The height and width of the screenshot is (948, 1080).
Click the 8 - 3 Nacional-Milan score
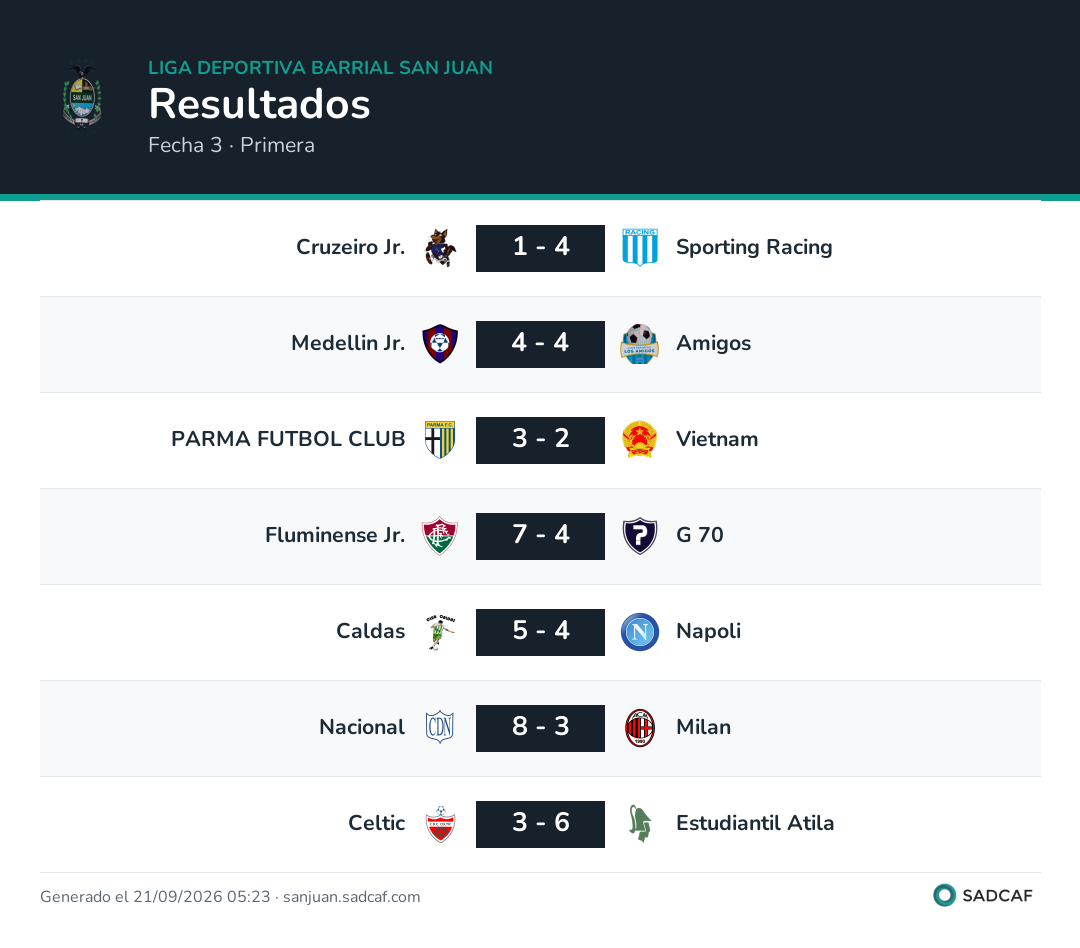coord(541,728)
